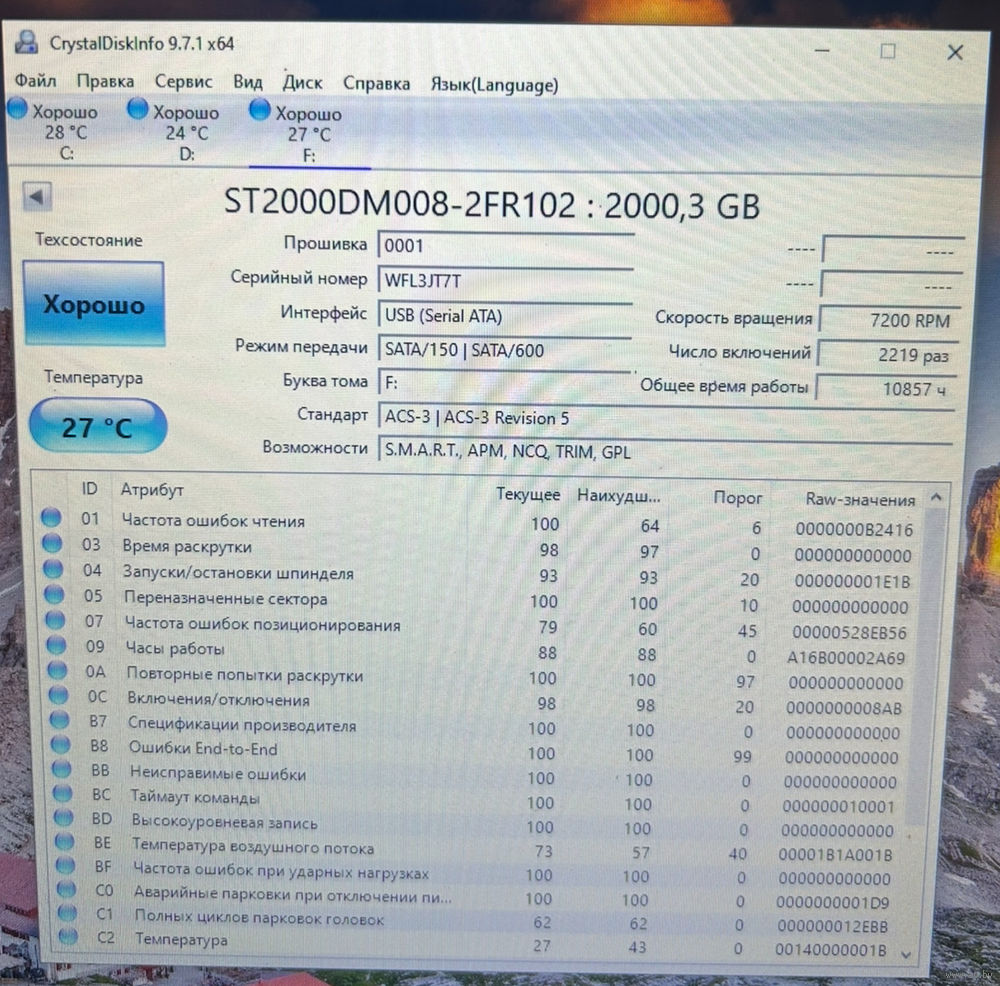Click the Интерфейс field USB (Serial ATA)
1000x986 pixels.
click(504, 316)
